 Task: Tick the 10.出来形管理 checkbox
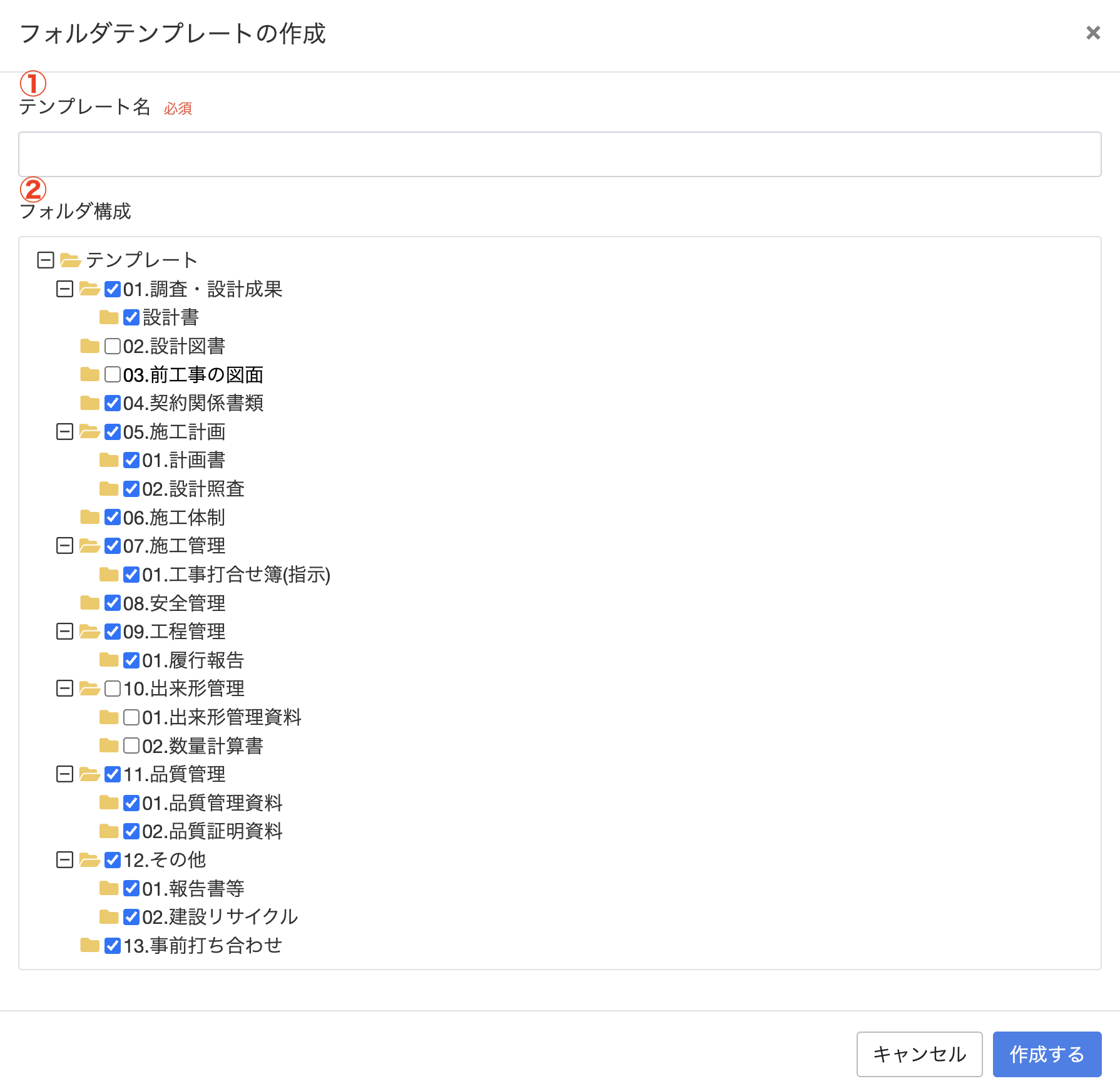coord(113,689)
